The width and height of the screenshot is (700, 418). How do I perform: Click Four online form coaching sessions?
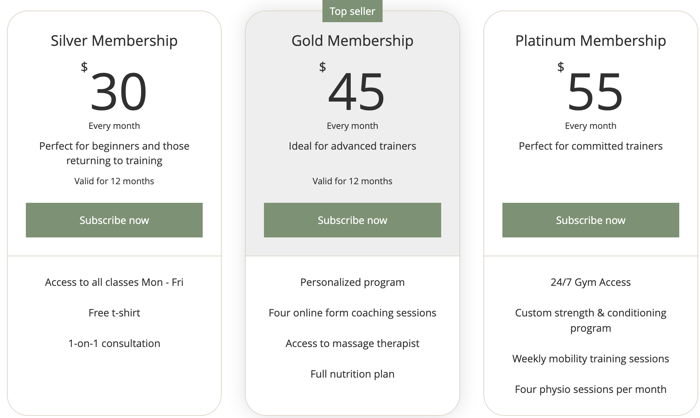click(352, 313)
